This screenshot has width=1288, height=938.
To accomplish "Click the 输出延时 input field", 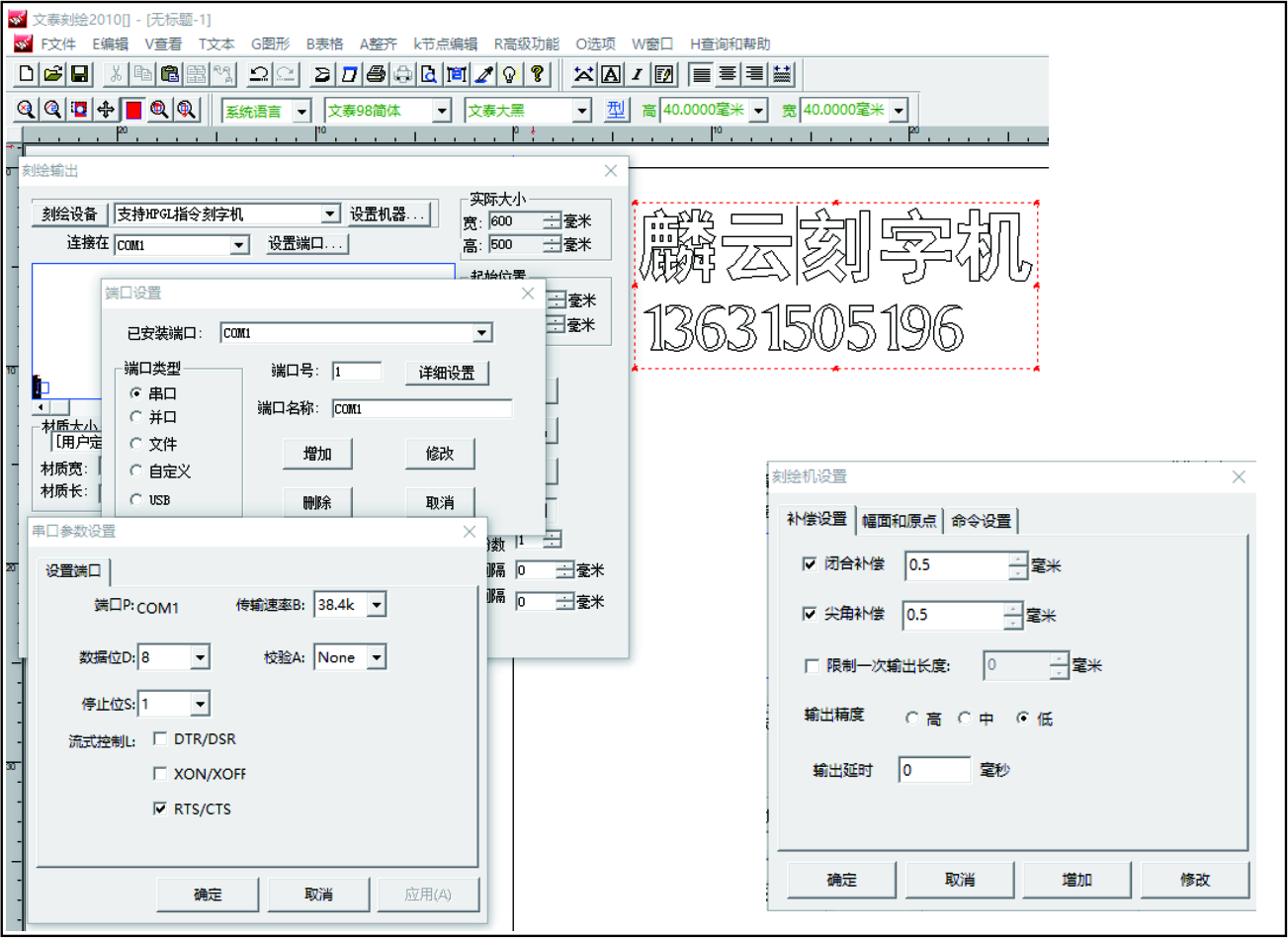I will pos(934,770).
